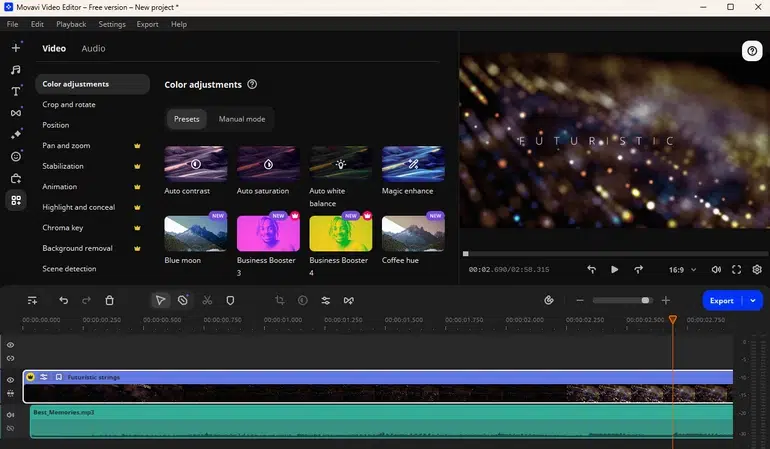This screenshot has height=449, width=770.
Task: Open the Settings menu
Action: 112,24
